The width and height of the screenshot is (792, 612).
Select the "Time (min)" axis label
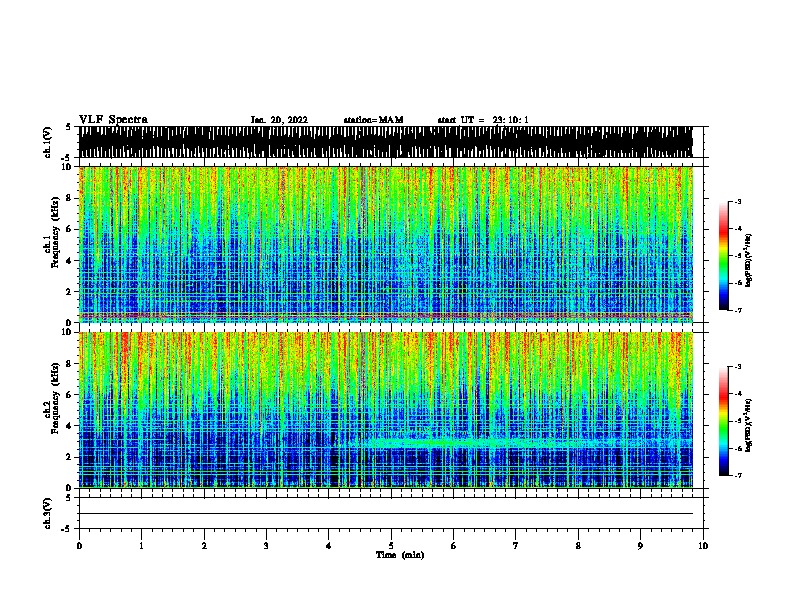400,555
